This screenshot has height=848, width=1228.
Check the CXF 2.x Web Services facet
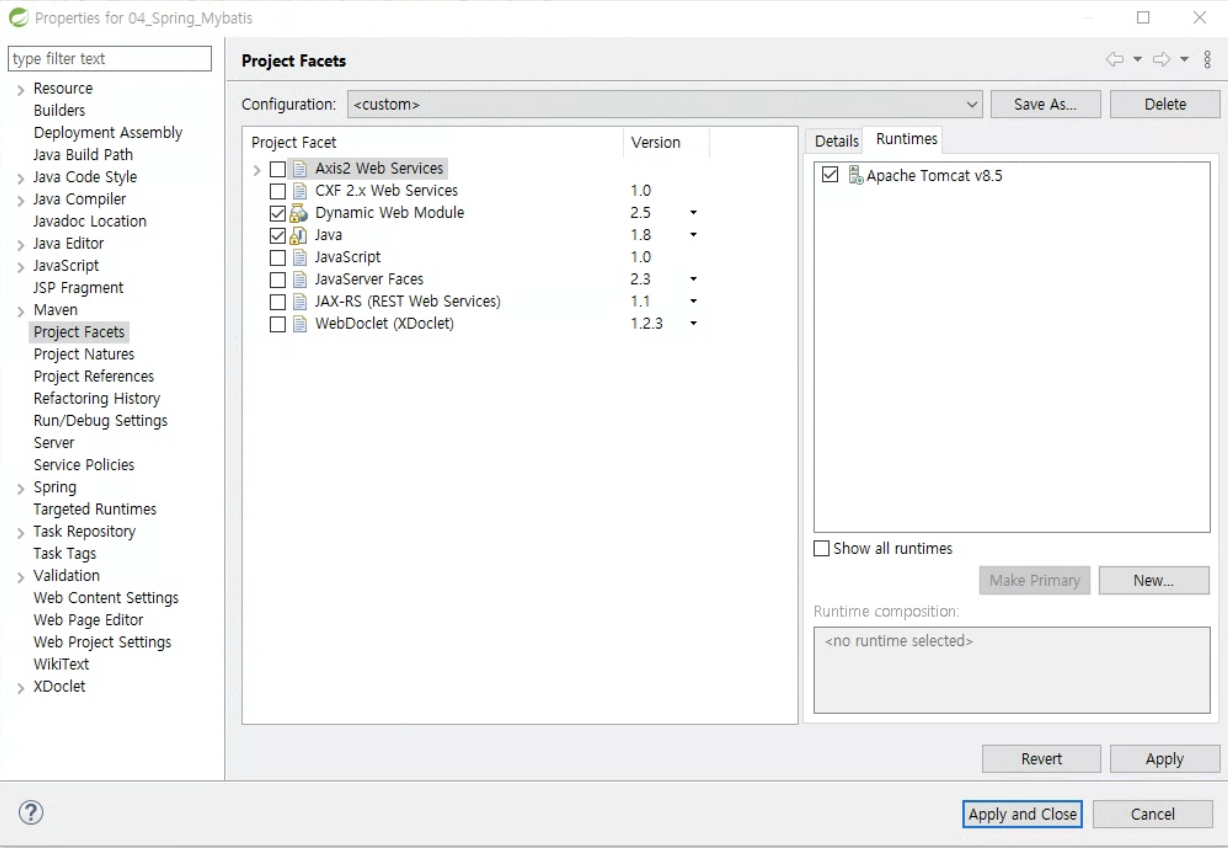point(278,191)
